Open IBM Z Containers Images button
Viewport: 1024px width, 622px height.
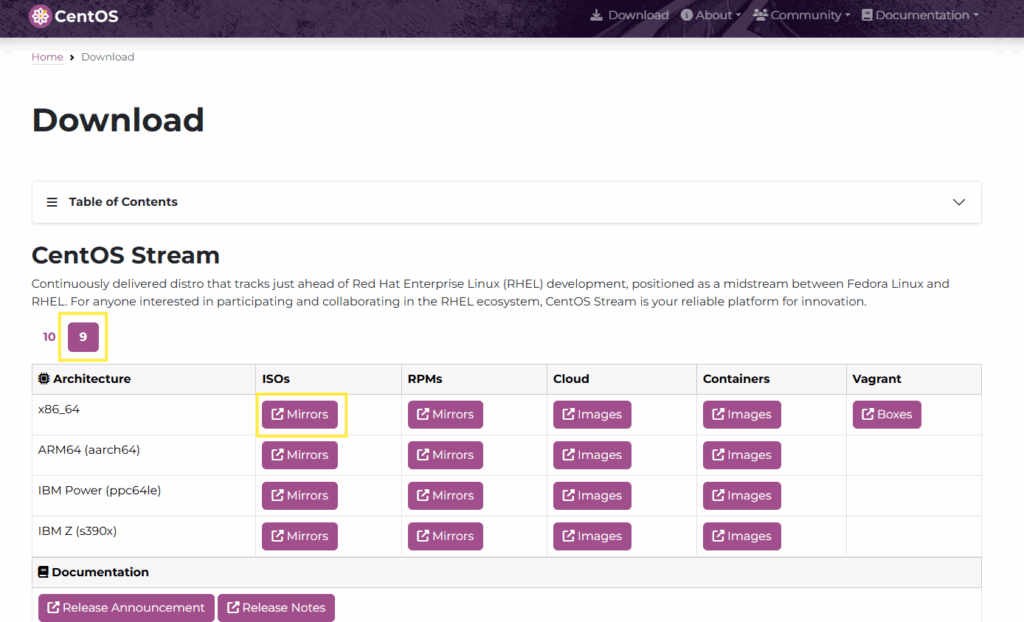pos(741,536)
